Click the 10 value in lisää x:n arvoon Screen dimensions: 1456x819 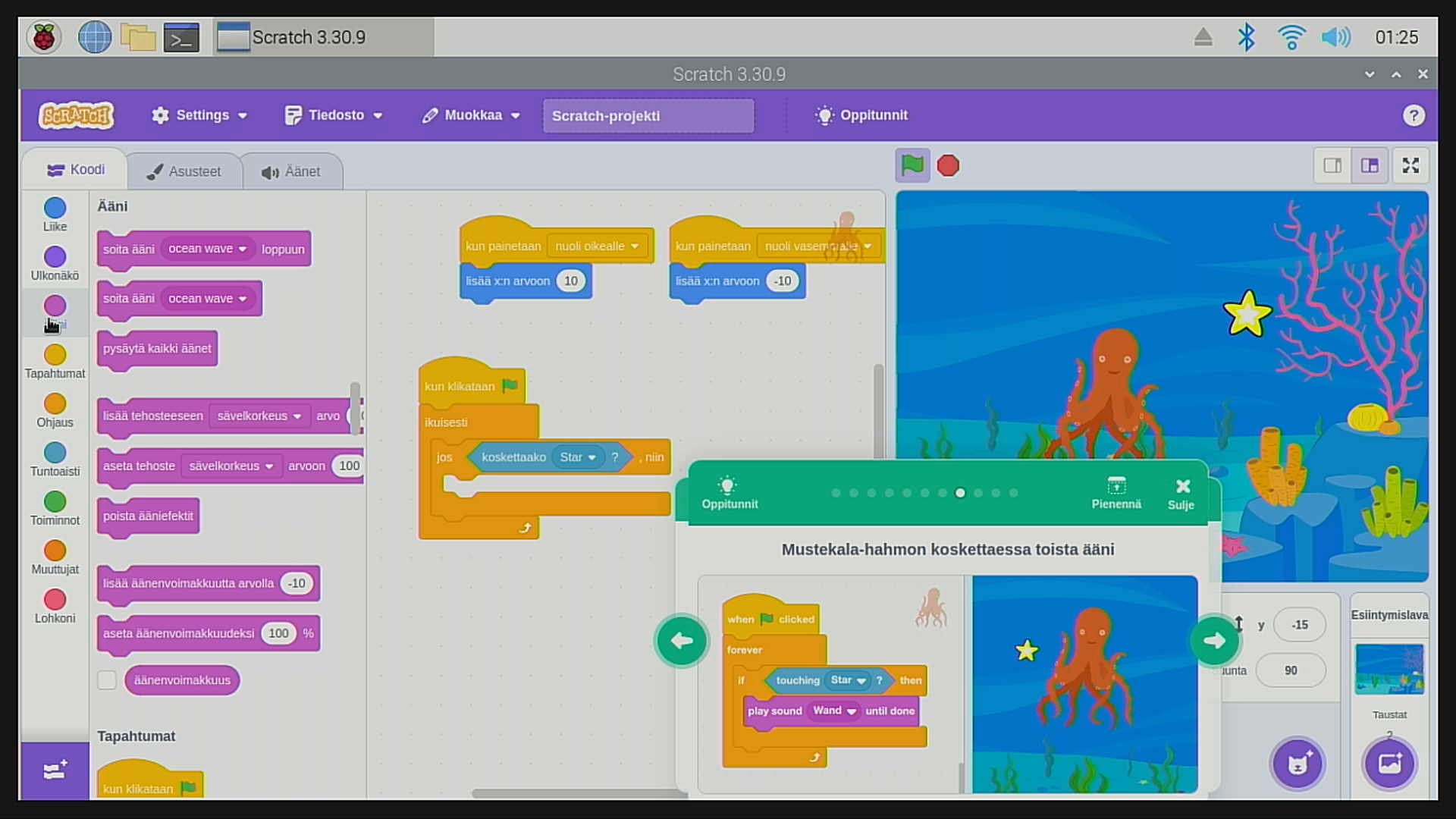coord(570,281)
